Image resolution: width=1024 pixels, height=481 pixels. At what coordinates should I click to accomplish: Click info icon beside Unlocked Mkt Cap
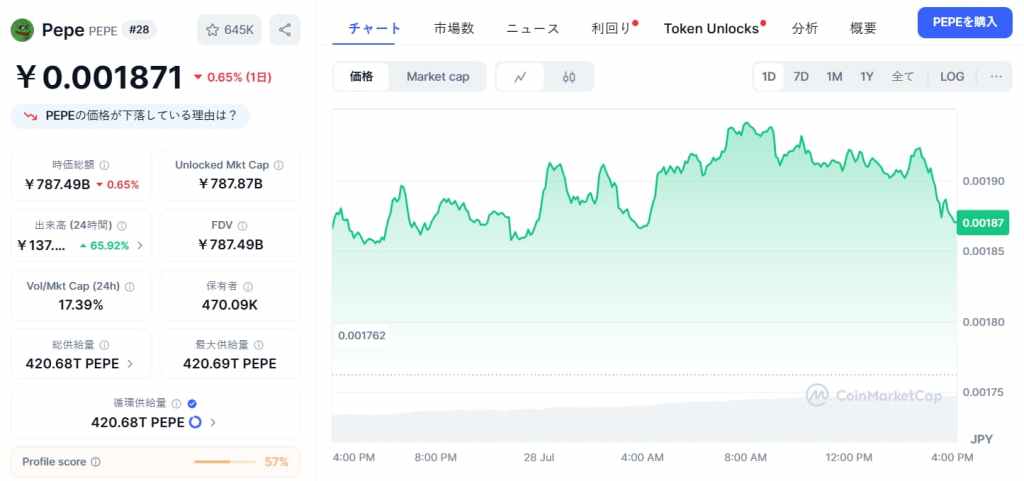pyautogui.click(x=279, y=165)
